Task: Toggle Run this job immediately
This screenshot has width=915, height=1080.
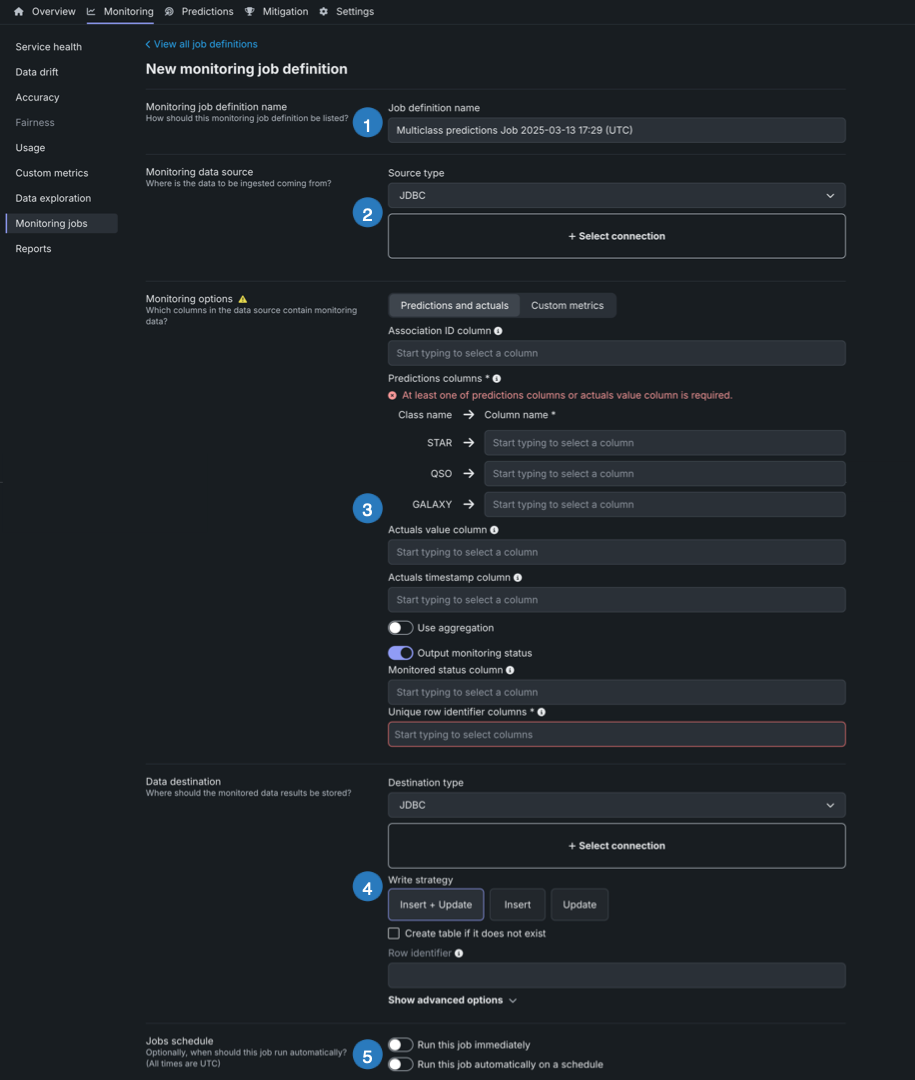Action: tap(400, 1045)
